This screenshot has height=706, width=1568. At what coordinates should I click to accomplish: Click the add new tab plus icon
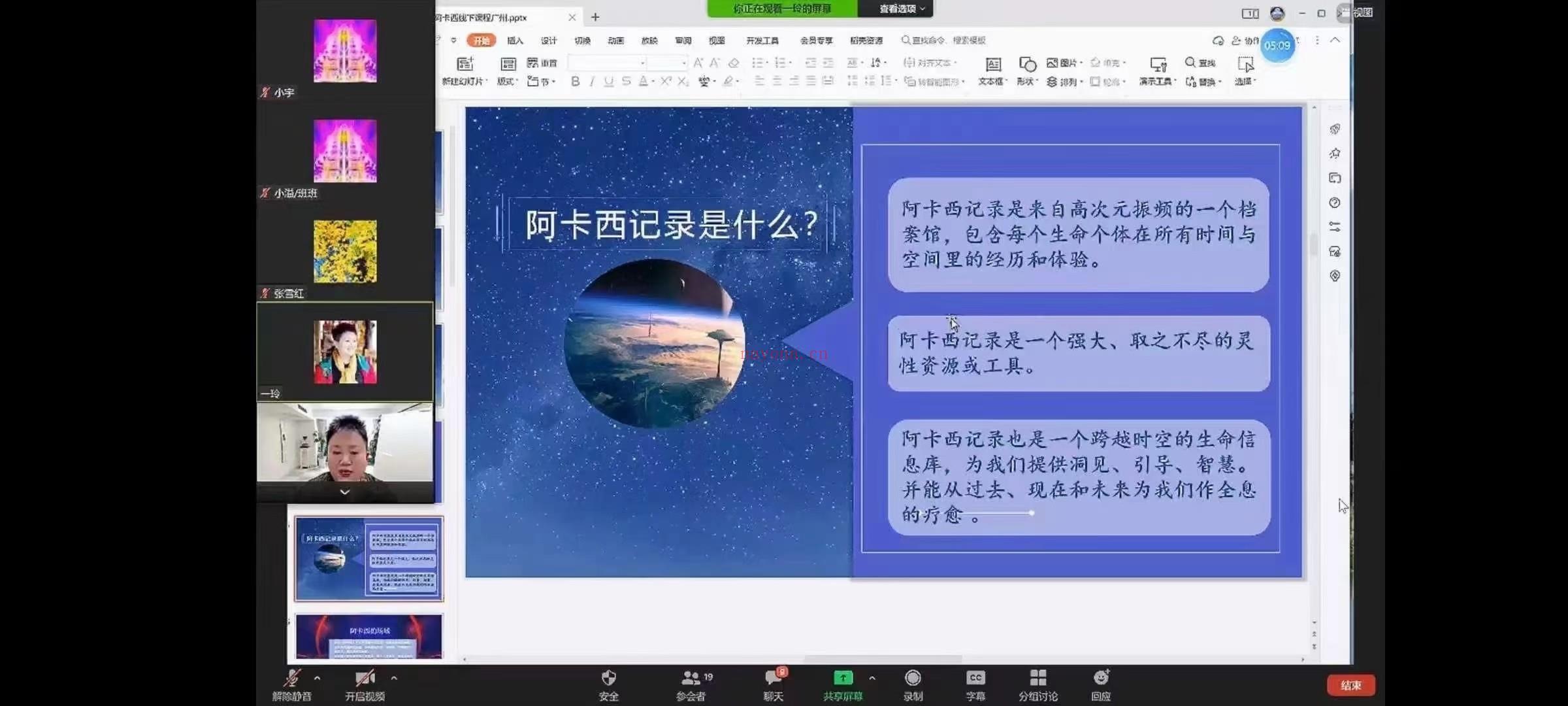pyautogui.click(x=595, y=17)
